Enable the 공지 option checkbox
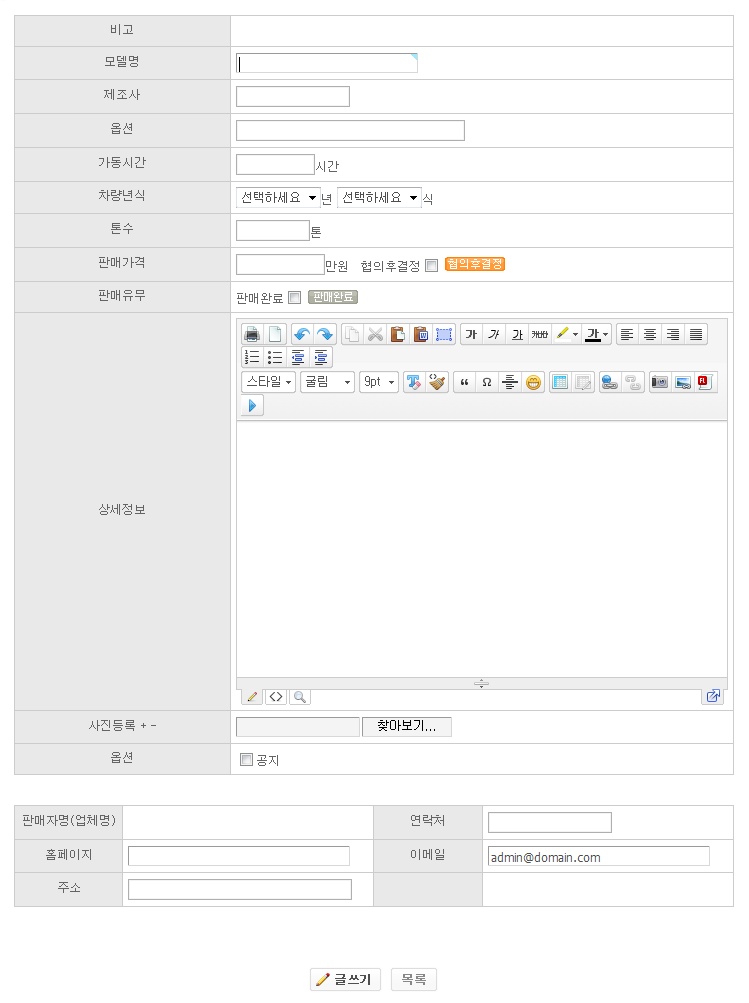Image resolution: width=749 pixels, height=1003 pixels. [247, 760]
